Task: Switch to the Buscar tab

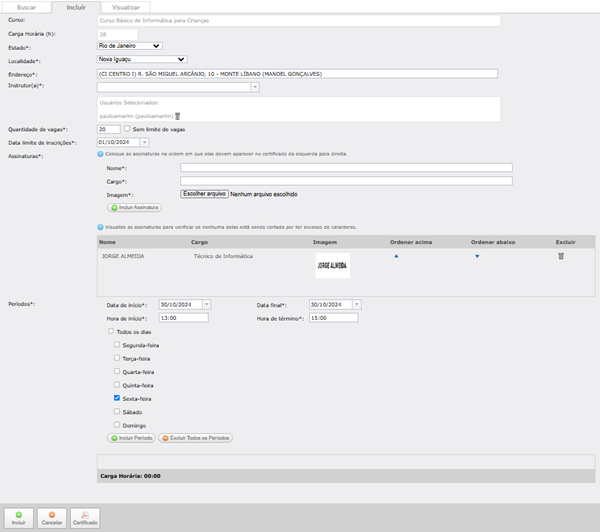Action: click(27, 7)
